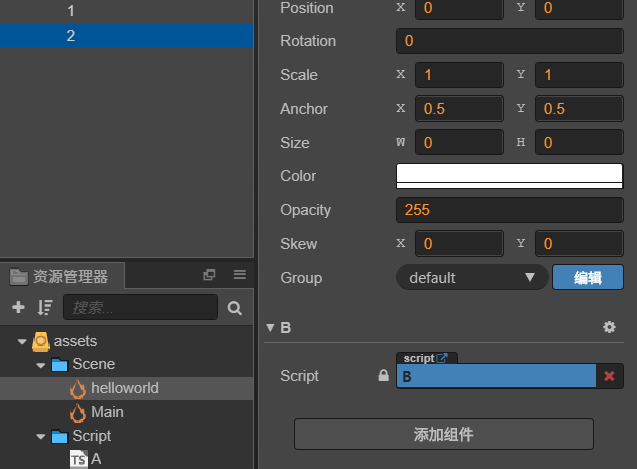Viewport: 637px width, 469px height.
Task: Click the Skew Y input field
Action: pyautogui.click(x=579, y=244)
